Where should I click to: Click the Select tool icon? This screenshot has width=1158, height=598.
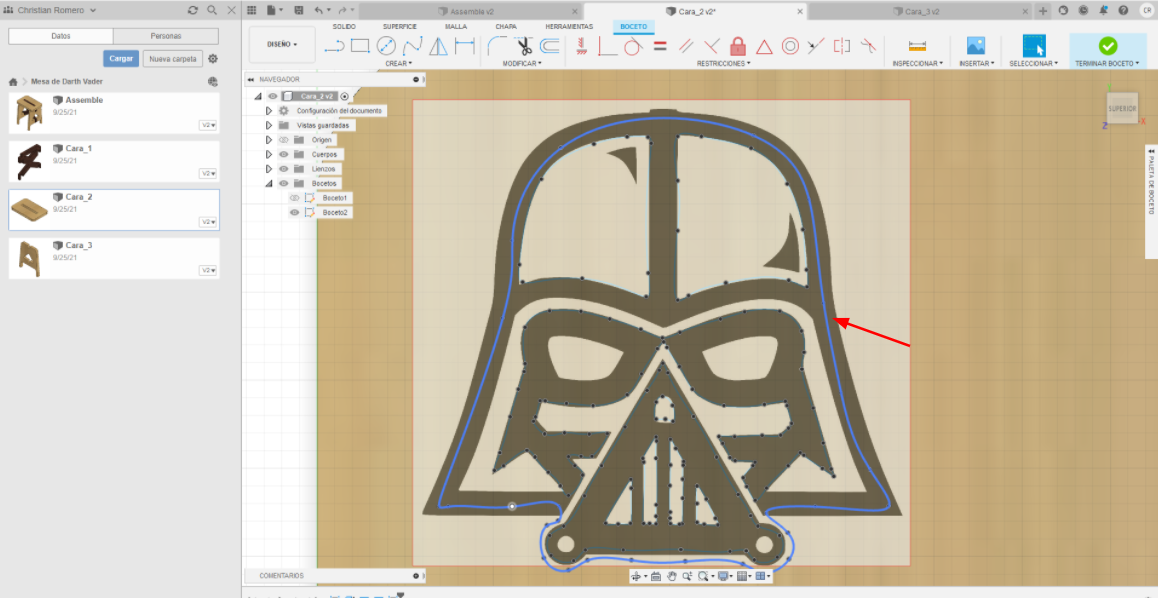1034,46
